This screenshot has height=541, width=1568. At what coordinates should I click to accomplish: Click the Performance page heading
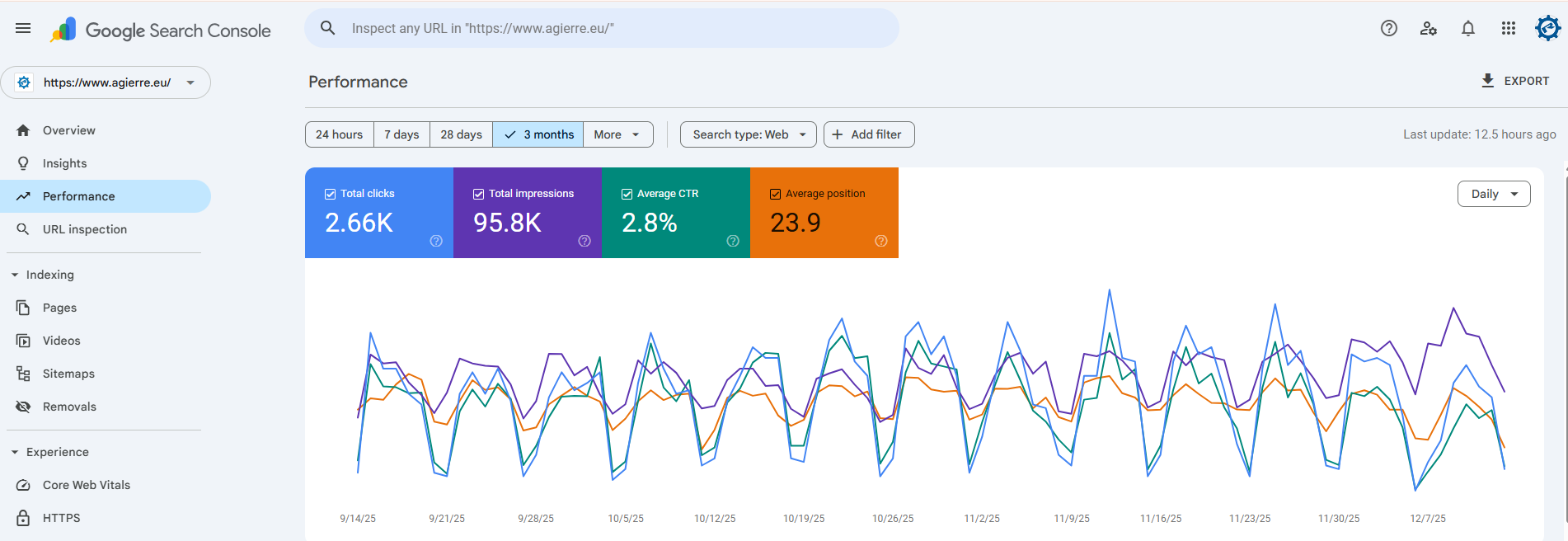(358, 82)
